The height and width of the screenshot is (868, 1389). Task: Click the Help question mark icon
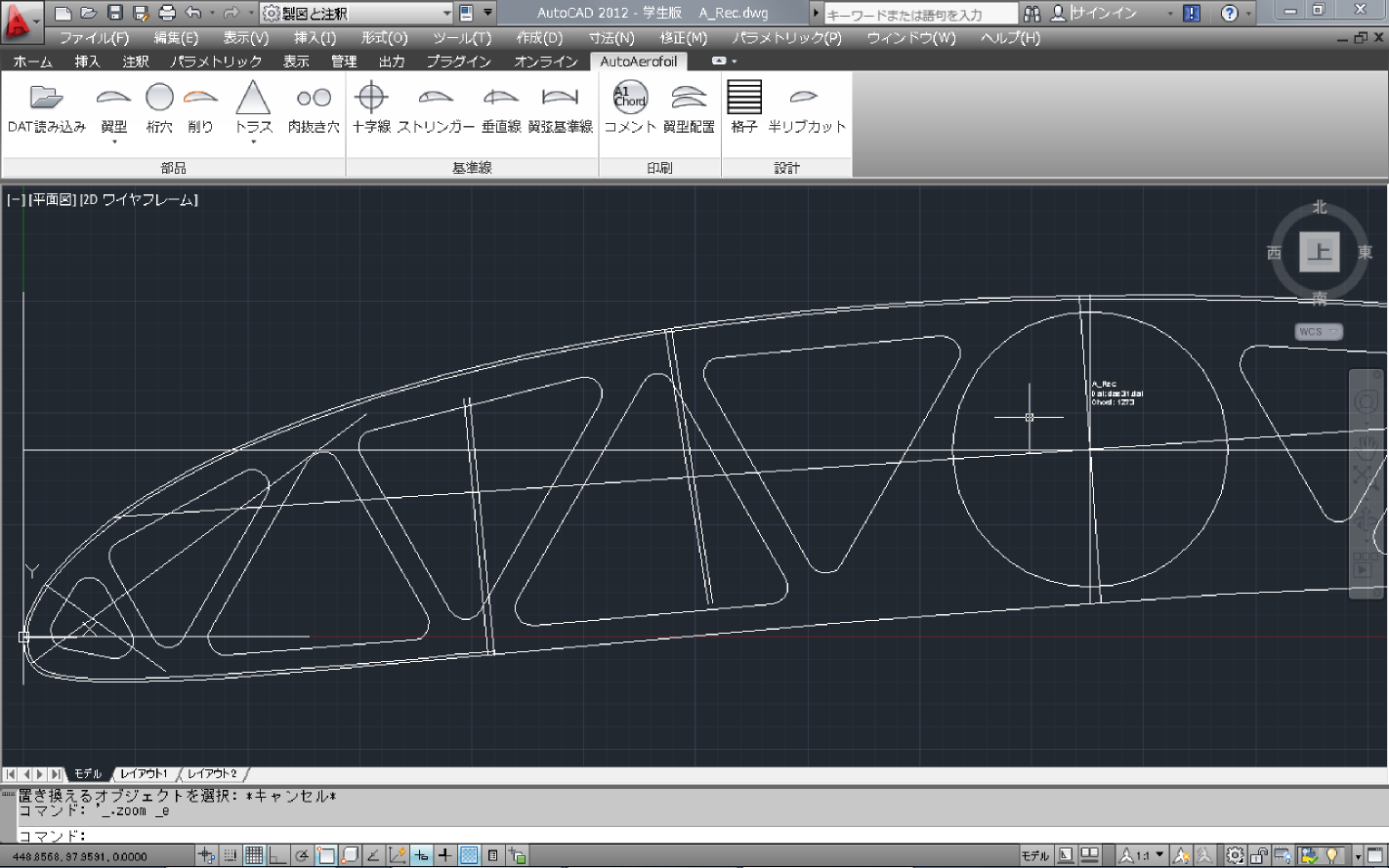[x=1230, y=13]
